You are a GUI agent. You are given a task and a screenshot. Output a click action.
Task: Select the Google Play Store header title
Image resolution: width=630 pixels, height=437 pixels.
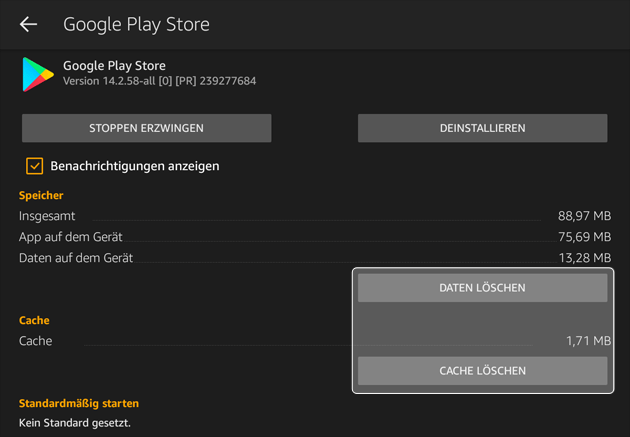click(x=136, y=25)
